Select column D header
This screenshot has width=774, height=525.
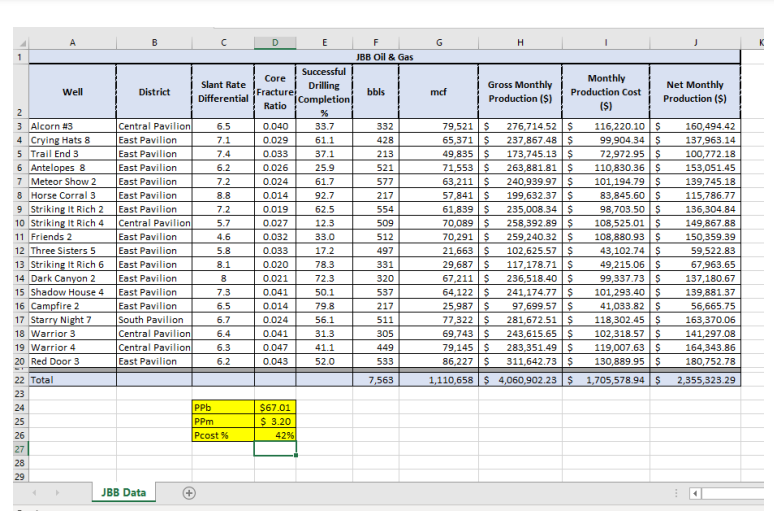click(275, 43)
